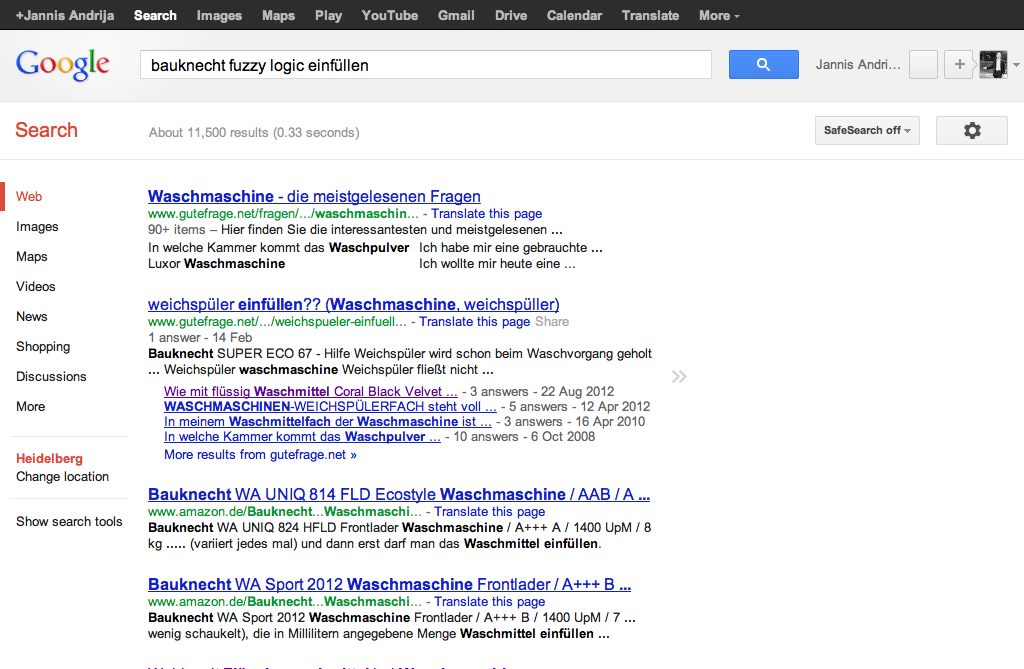This screenshot has width=1024, height=669.
Task: Translate the WA UNIQ 814 amazon page
Action: (x=490, y=512)
